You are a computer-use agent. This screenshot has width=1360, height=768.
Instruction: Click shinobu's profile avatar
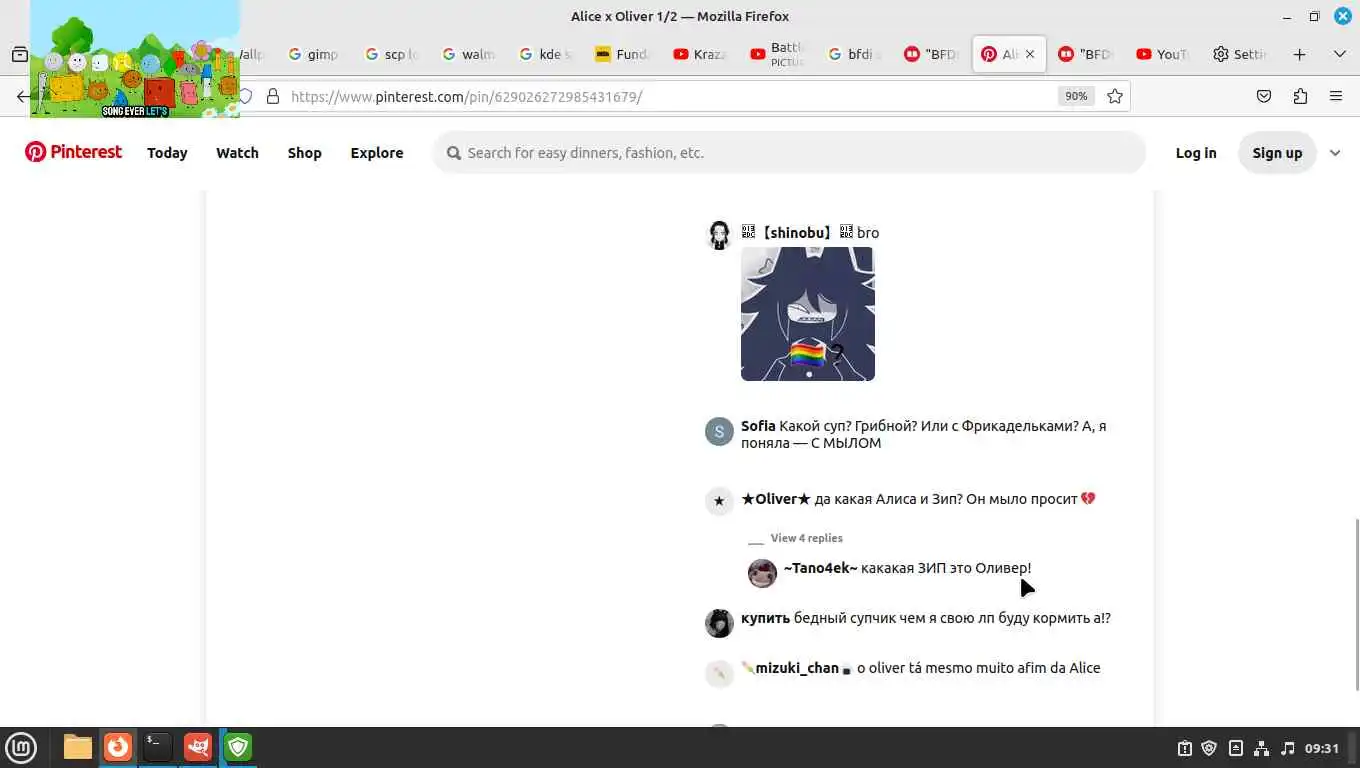pos(719,235)
